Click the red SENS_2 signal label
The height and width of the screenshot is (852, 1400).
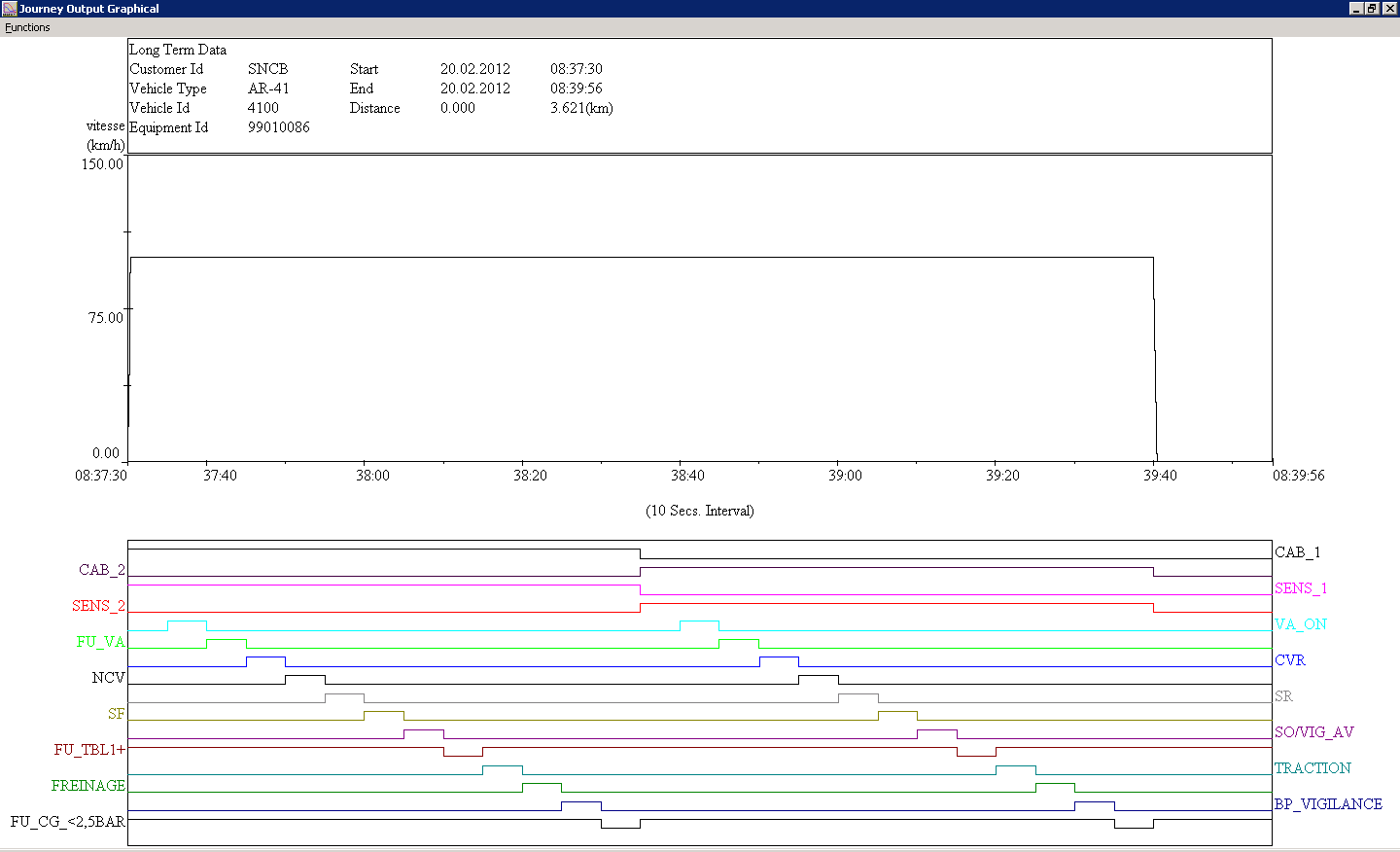(x=98, y=606)
